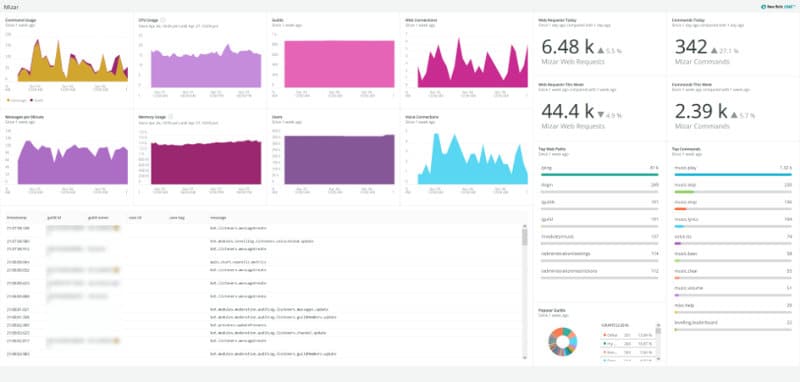This screenshot has width=800, height=382.
Task: Click the music.chart.repeatAll.metrics log message
Action: click(x=238, y=262)
